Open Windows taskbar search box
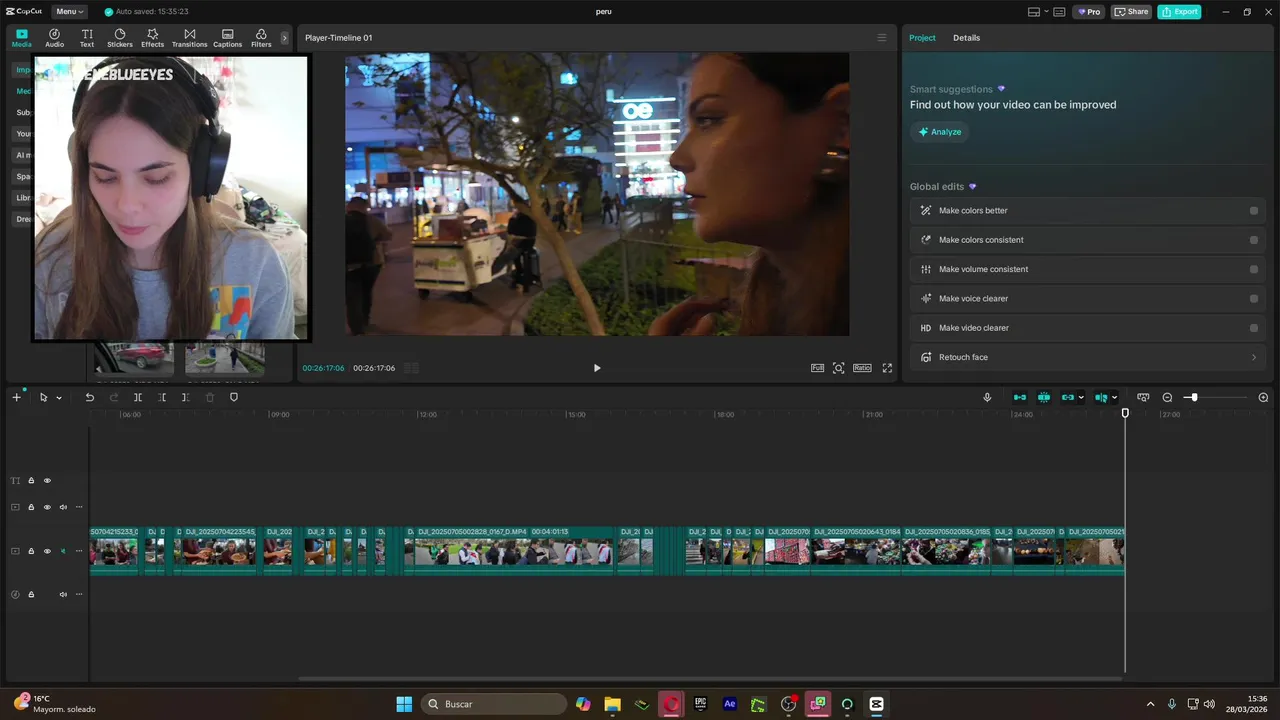This screenshot has height=720, width=1280. click(x=494, y=704)
